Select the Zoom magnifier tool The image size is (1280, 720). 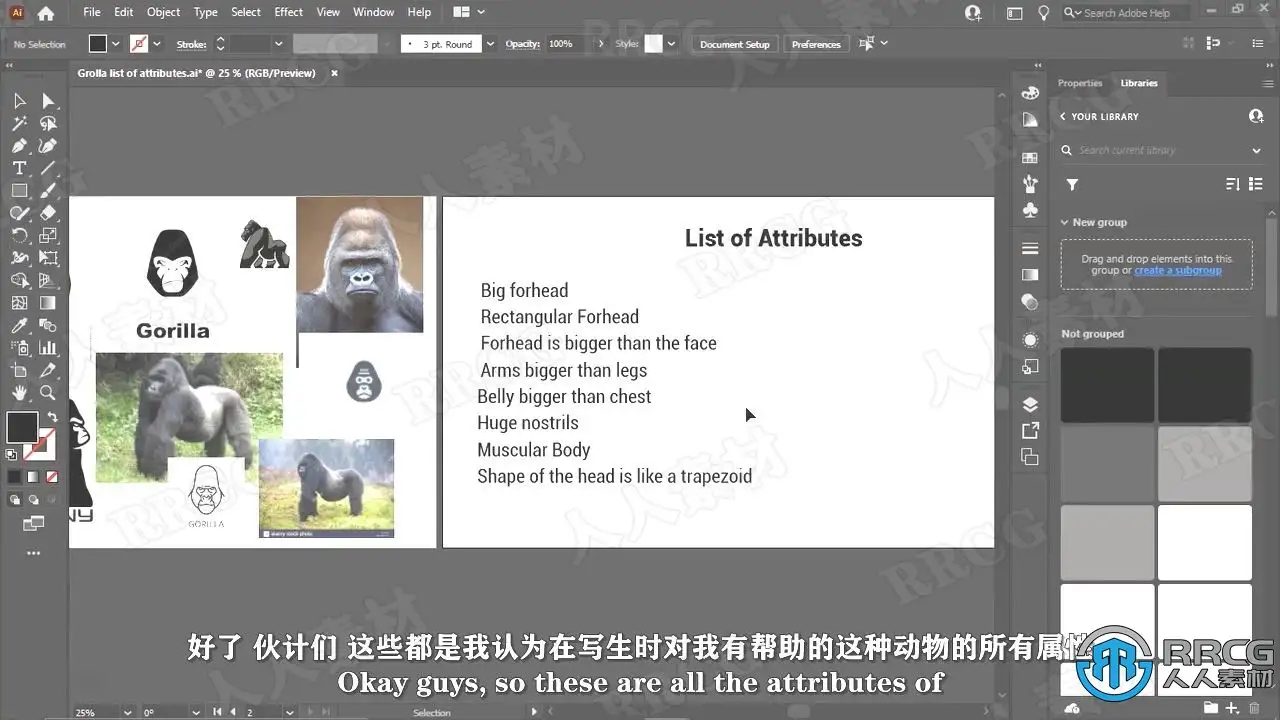coord(47,393)
